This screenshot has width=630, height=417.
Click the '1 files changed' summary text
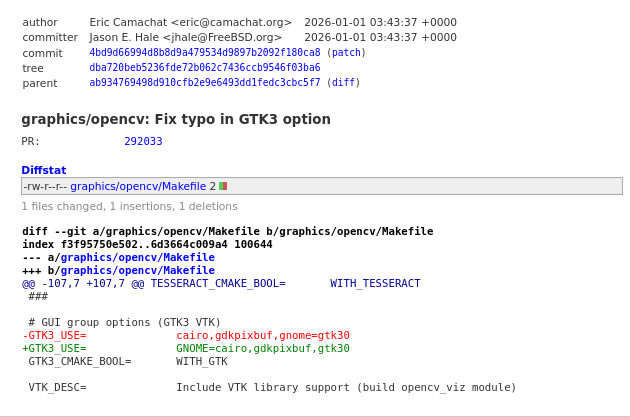(x=129, y=206)
